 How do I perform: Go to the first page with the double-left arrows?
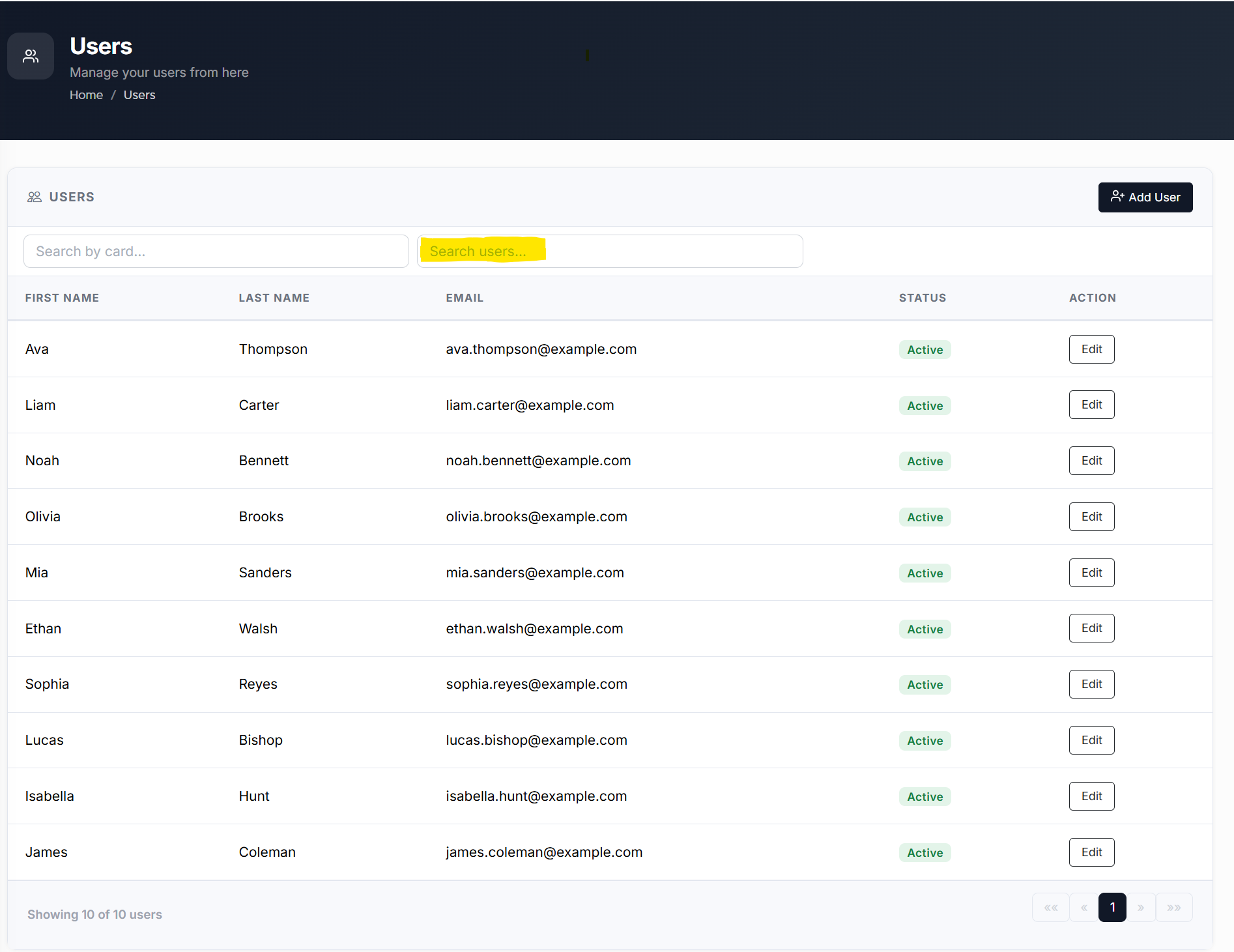pos(1051,908)
